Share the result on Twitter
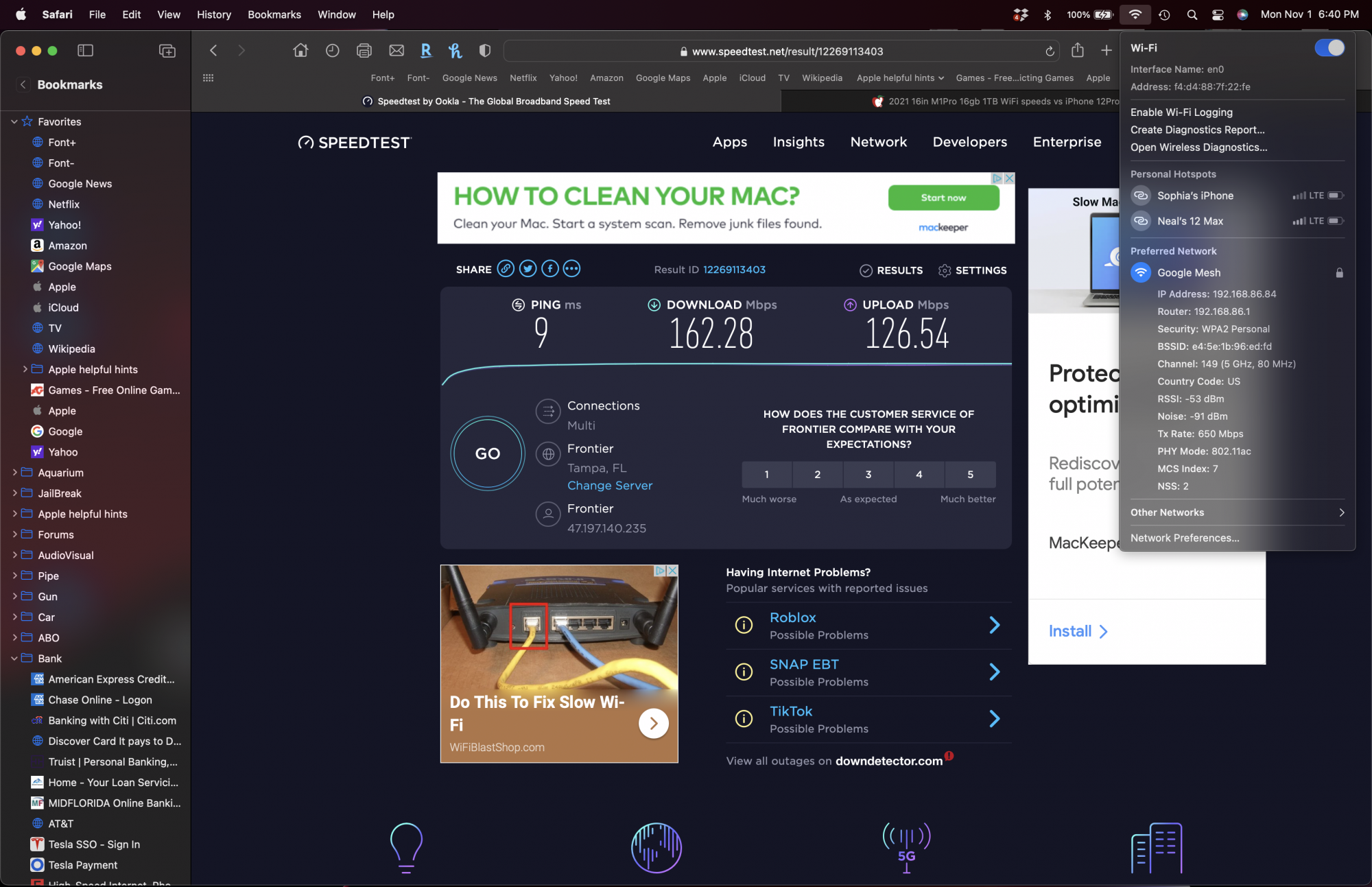Viewport: 1372px width, 887px height. point(528,269)
